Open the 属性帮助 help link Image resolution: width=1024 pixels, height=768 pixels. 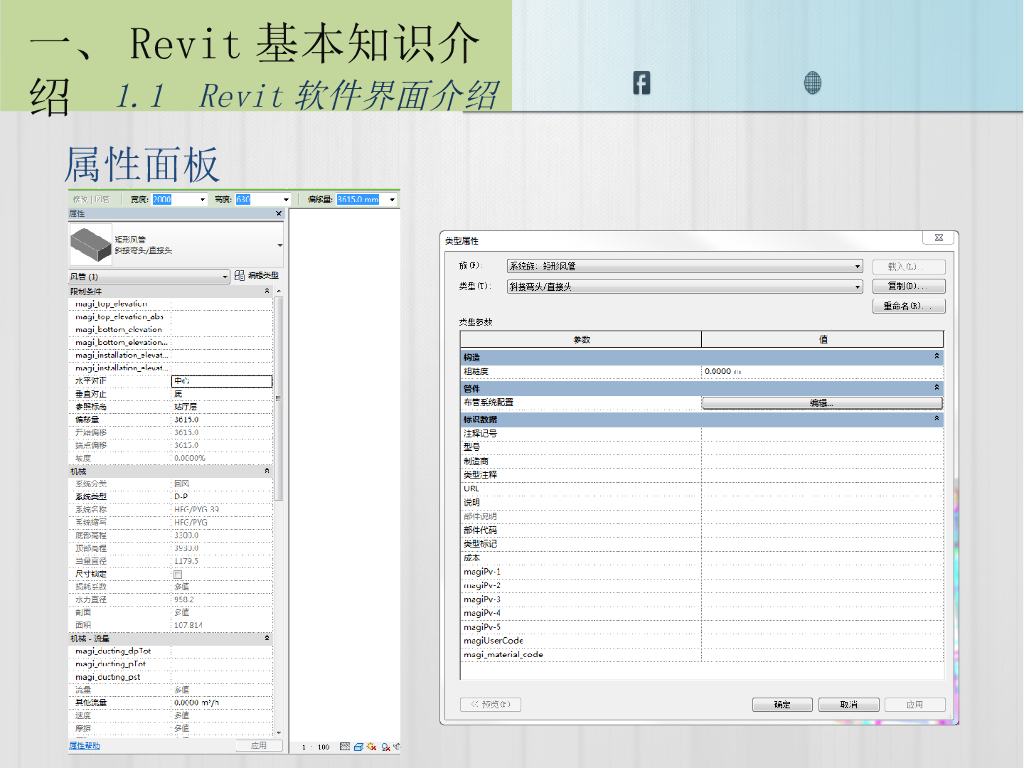tap(84, 746)
